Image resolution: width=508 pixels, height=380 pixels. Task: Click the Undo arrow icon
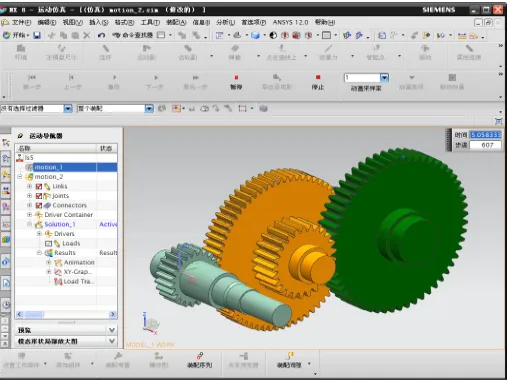pyautogui.click(x=101, y=35)
